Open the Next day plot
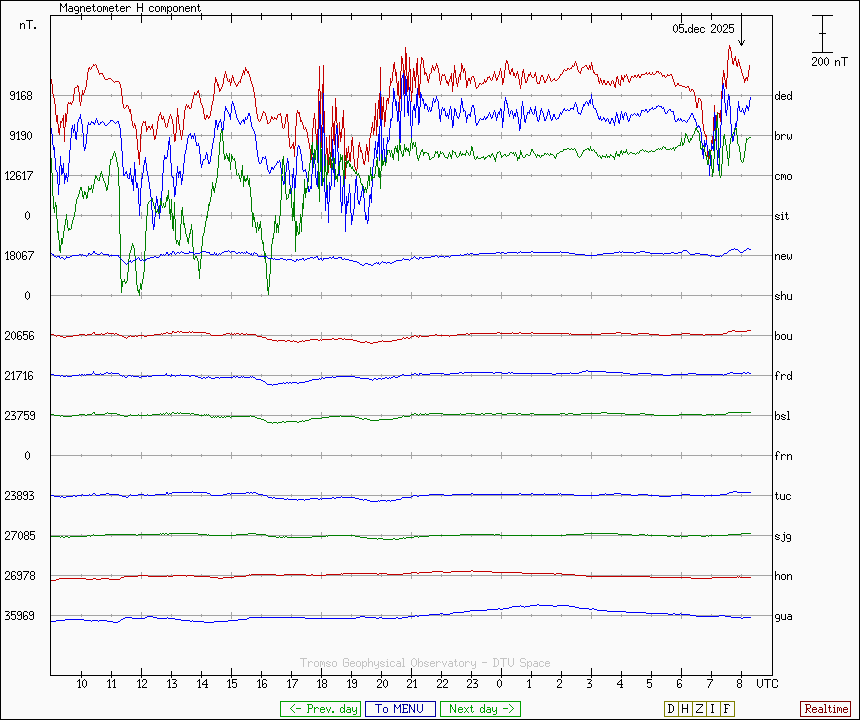860x720 pixels. pos(480,709)
